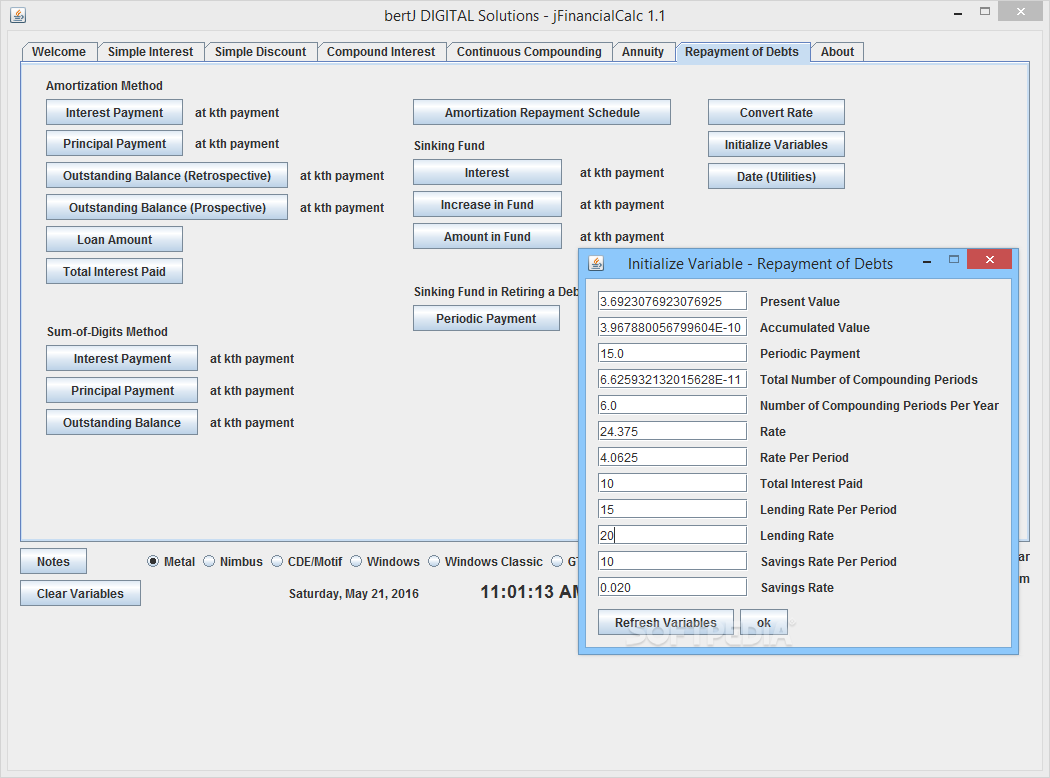Viewport: 1050px width, 778px height.
Task: Minimize the jFinancialCalc main window
Action: pos(958,13)
